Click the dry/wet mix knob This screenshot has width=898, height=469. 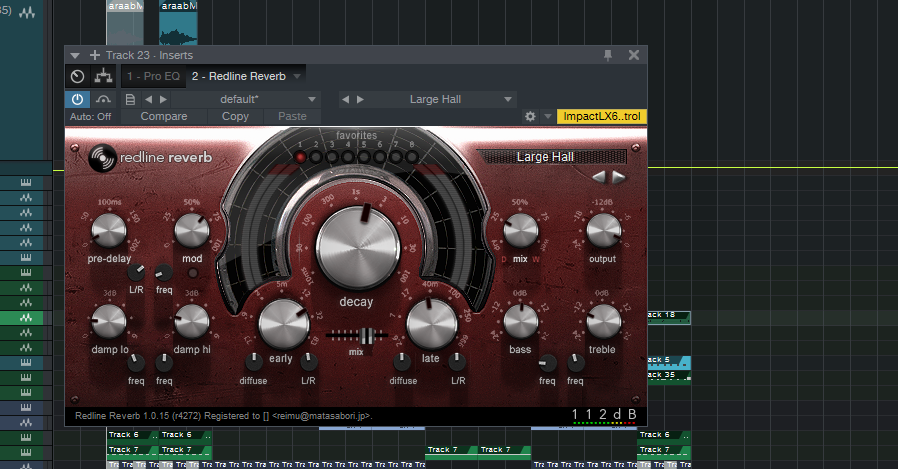pos(521,231)
